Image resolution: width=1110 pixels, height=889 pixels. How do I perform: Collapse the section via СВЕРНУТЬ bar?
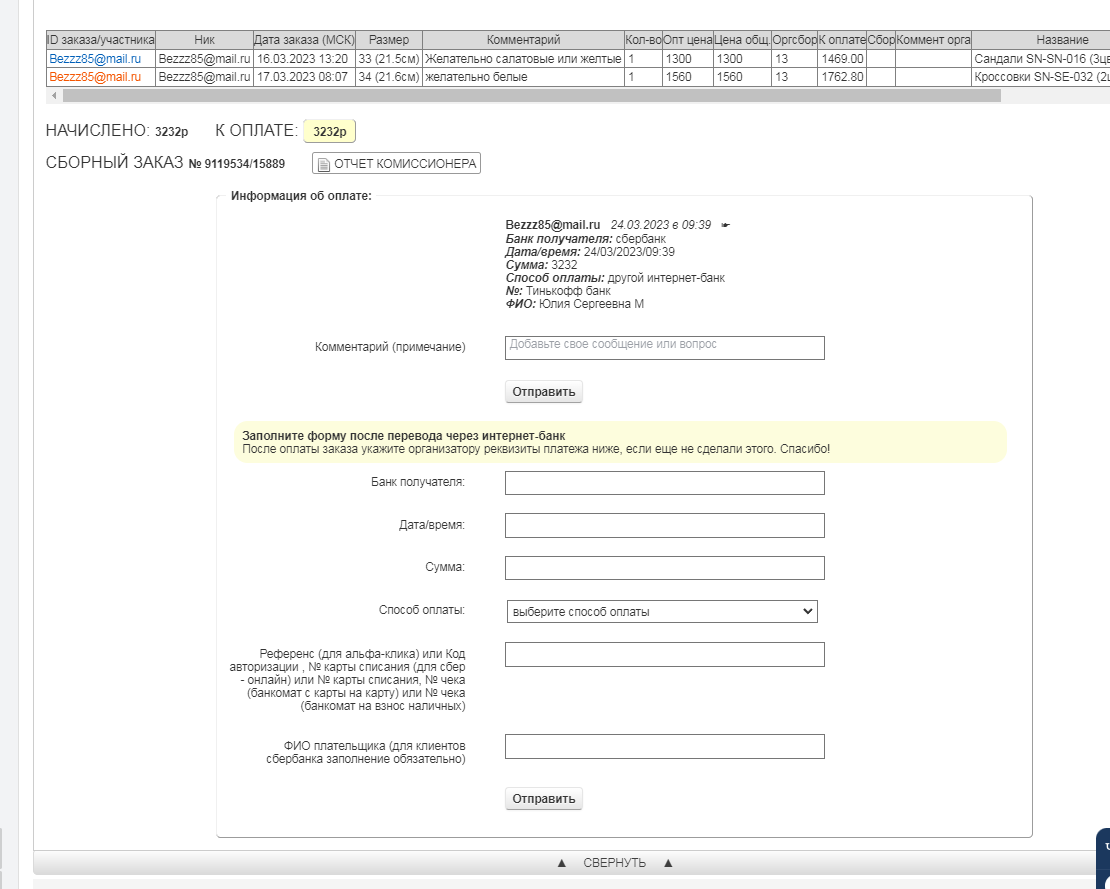[x=614, y=863]
